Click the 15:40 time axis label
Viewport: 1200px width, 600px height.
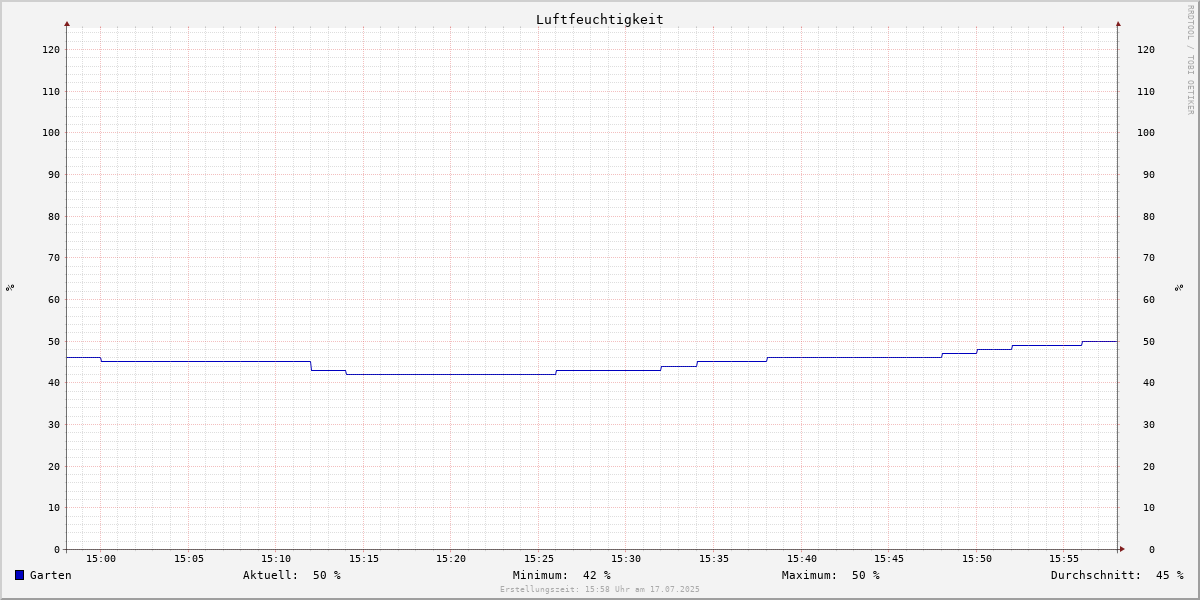click(x=802, y=559)
